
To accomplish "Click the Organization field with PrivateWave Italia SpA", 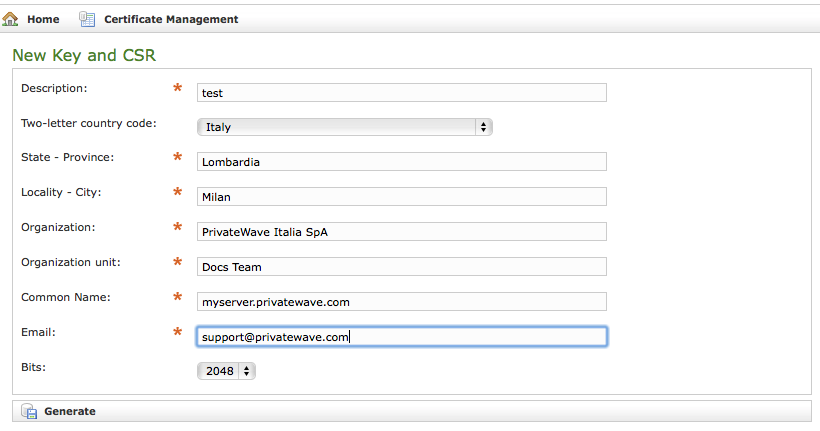I will pyautogui.click(x=402, y=232).
